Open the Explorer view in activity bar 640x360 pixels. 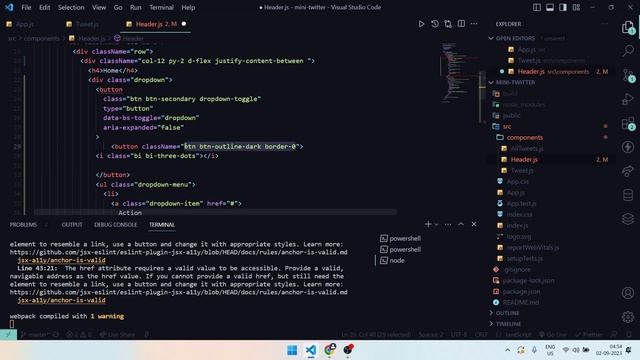(x=628, y=28)
